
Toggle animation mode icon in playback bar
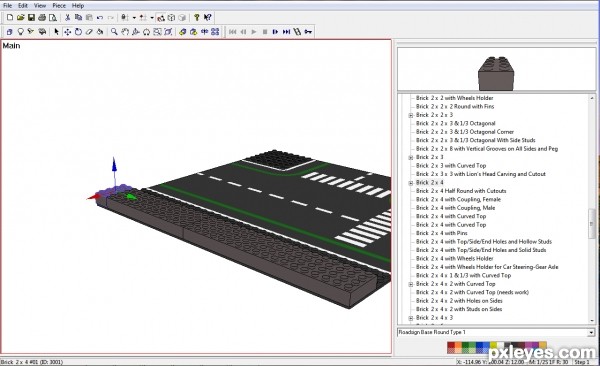click(297, 32)
